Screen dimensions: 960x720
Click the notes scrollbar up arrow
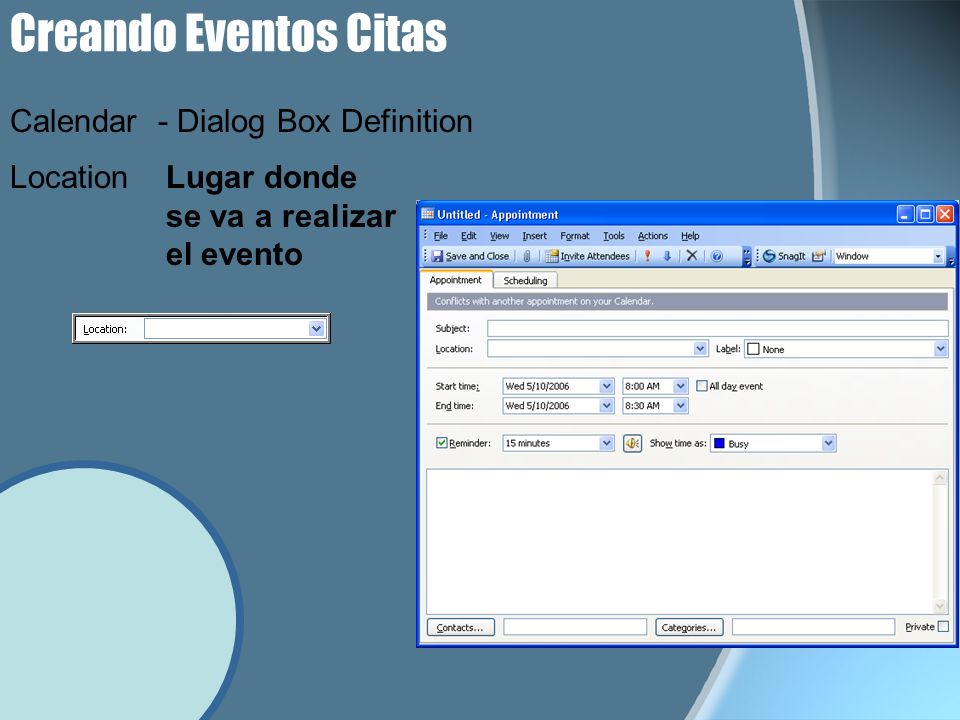pyautogui.click(x=940, y=478)
